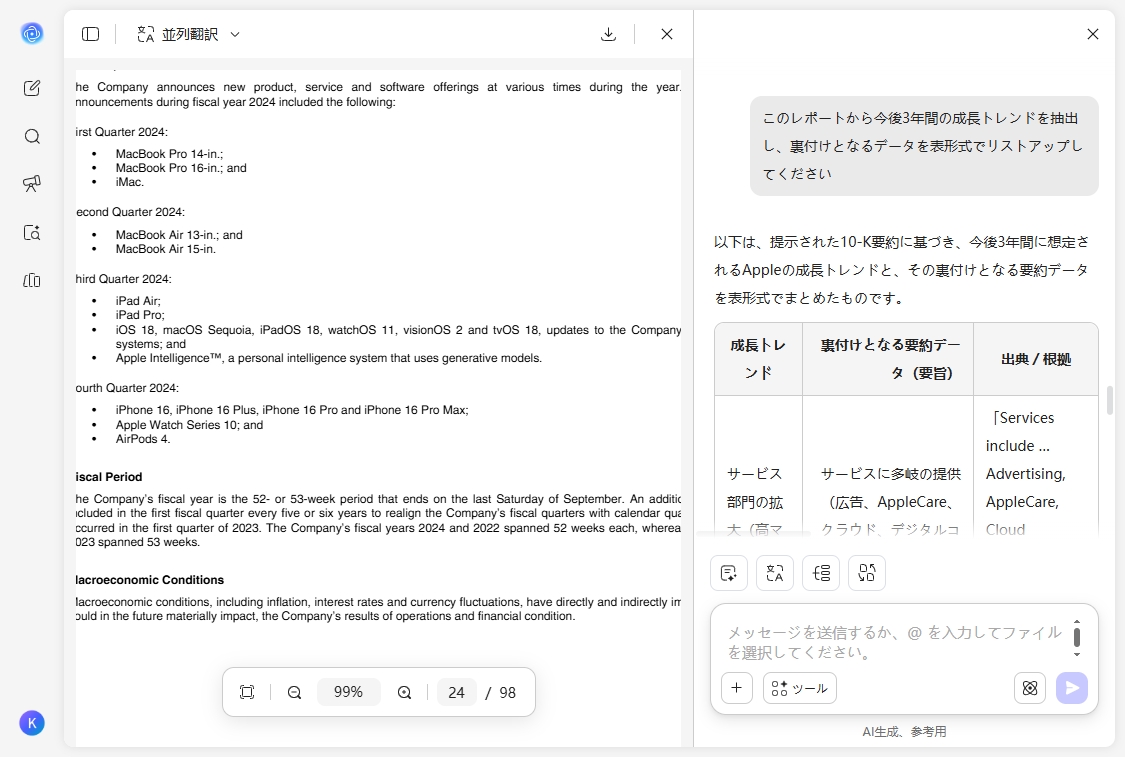Download the current document
Image resolution: width=1125 pixels, height=757 pixels.
(x=608, y=33)
